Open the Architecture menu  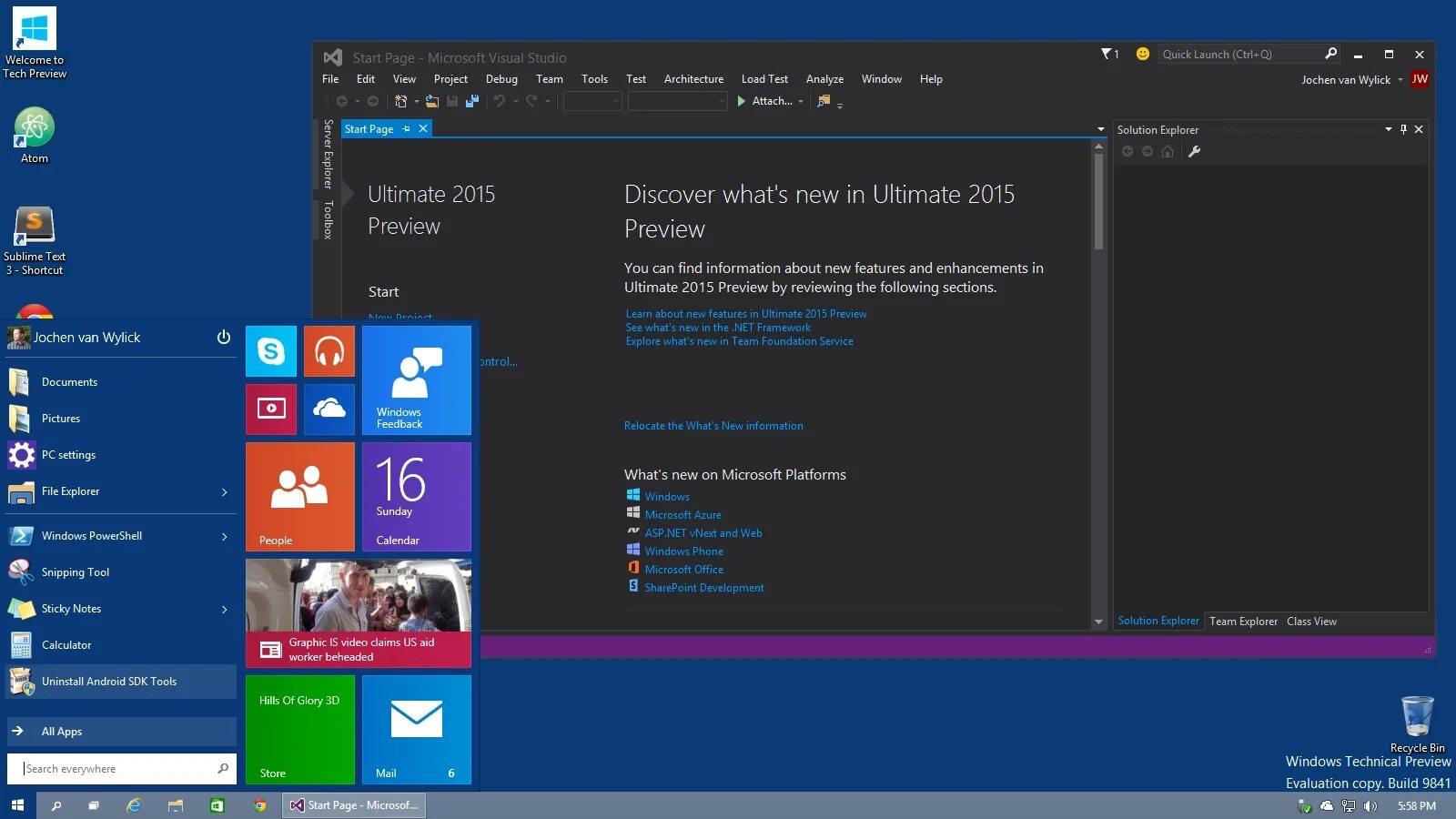(693, 79)
